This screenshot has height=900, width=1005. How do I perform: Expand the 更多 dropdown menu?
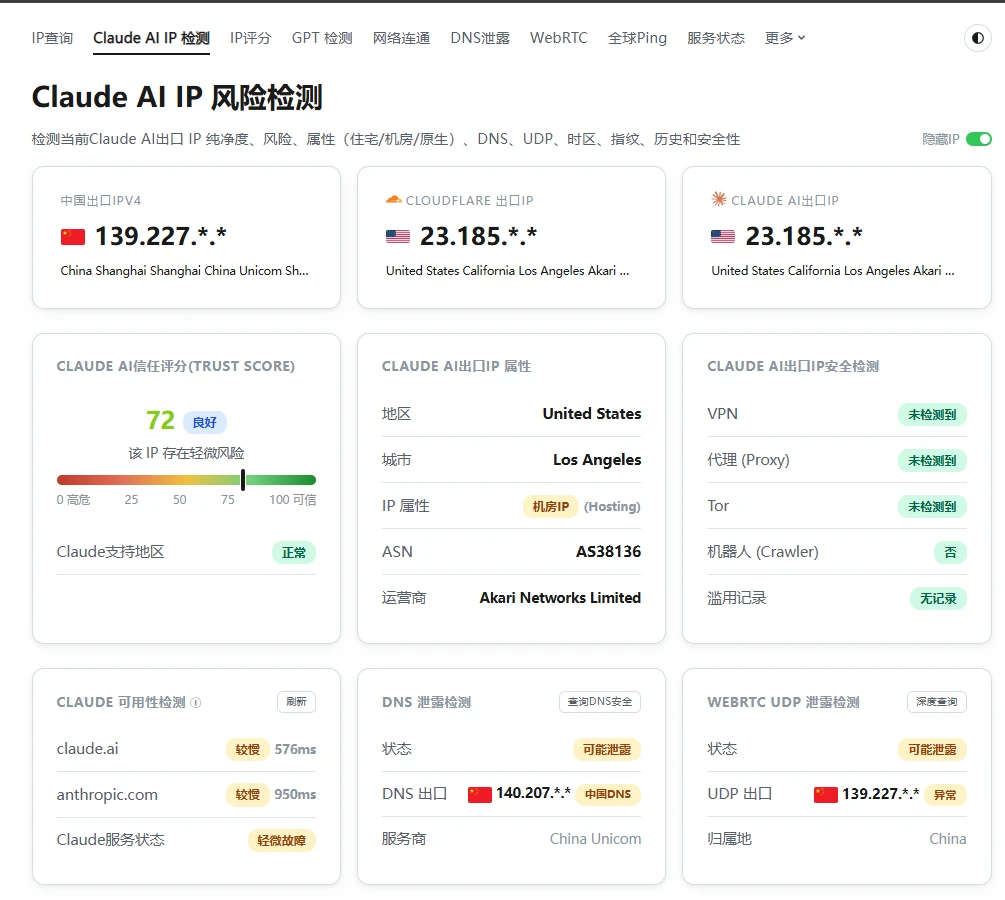tap(785, 38)
